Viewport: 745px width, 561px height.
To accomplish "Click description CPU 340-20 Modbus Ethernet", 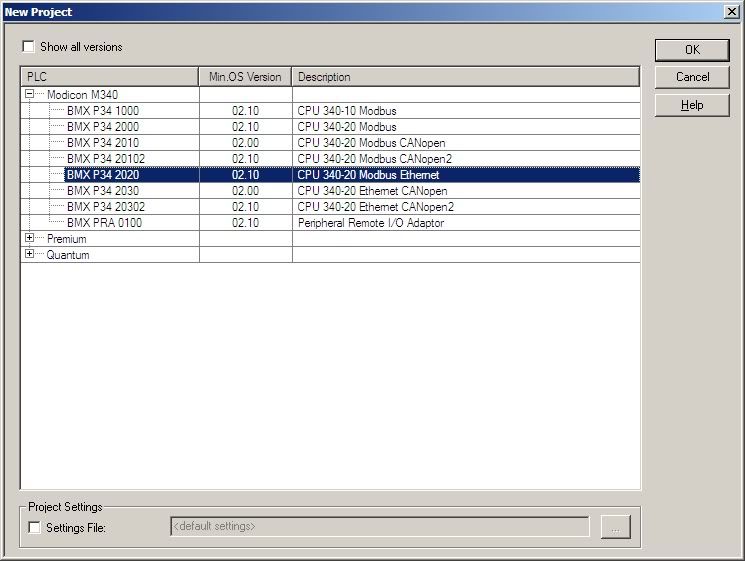I will tap(368, 175).
